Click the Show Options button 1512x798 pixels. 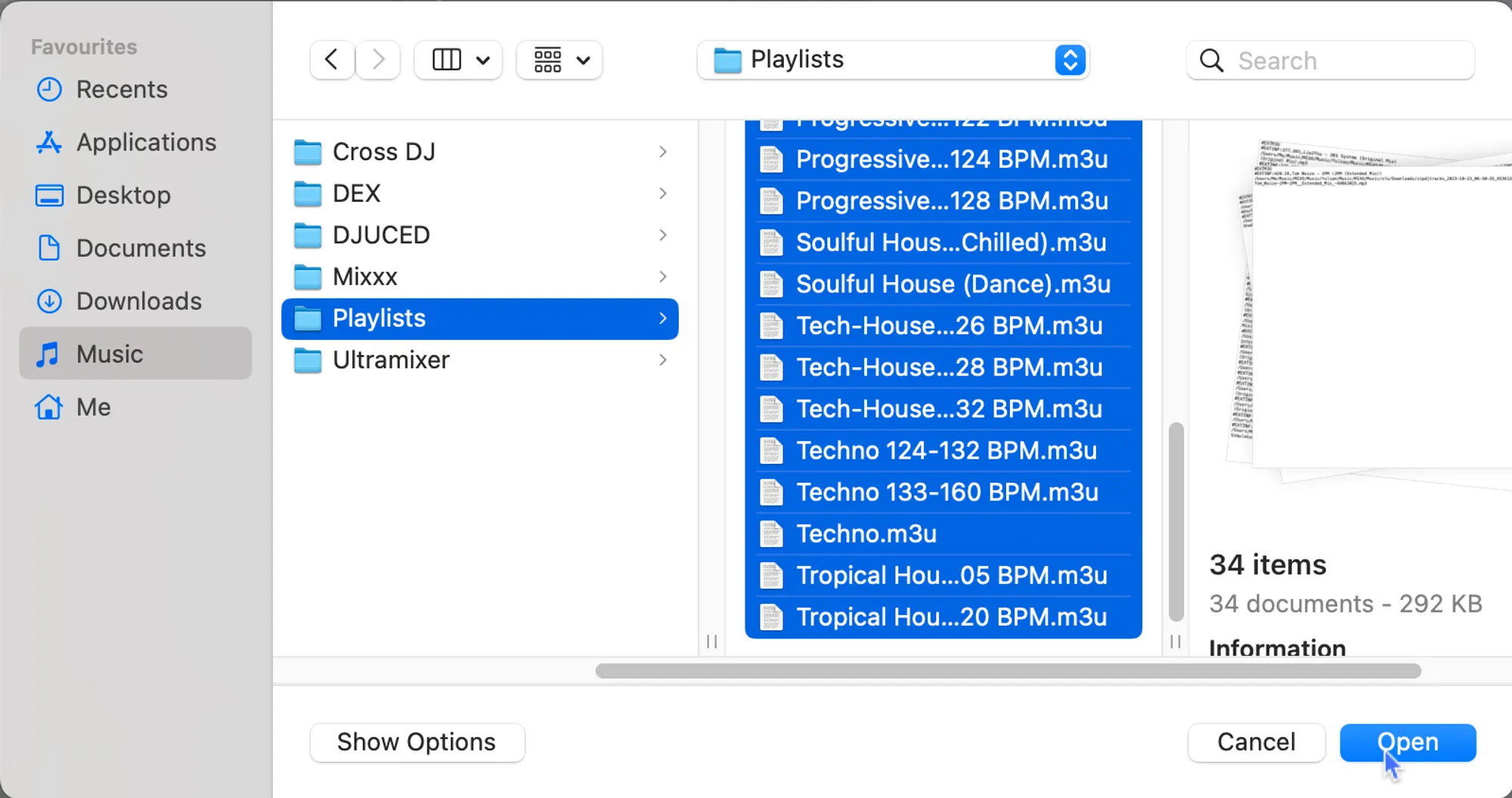(x=417, y=742)
